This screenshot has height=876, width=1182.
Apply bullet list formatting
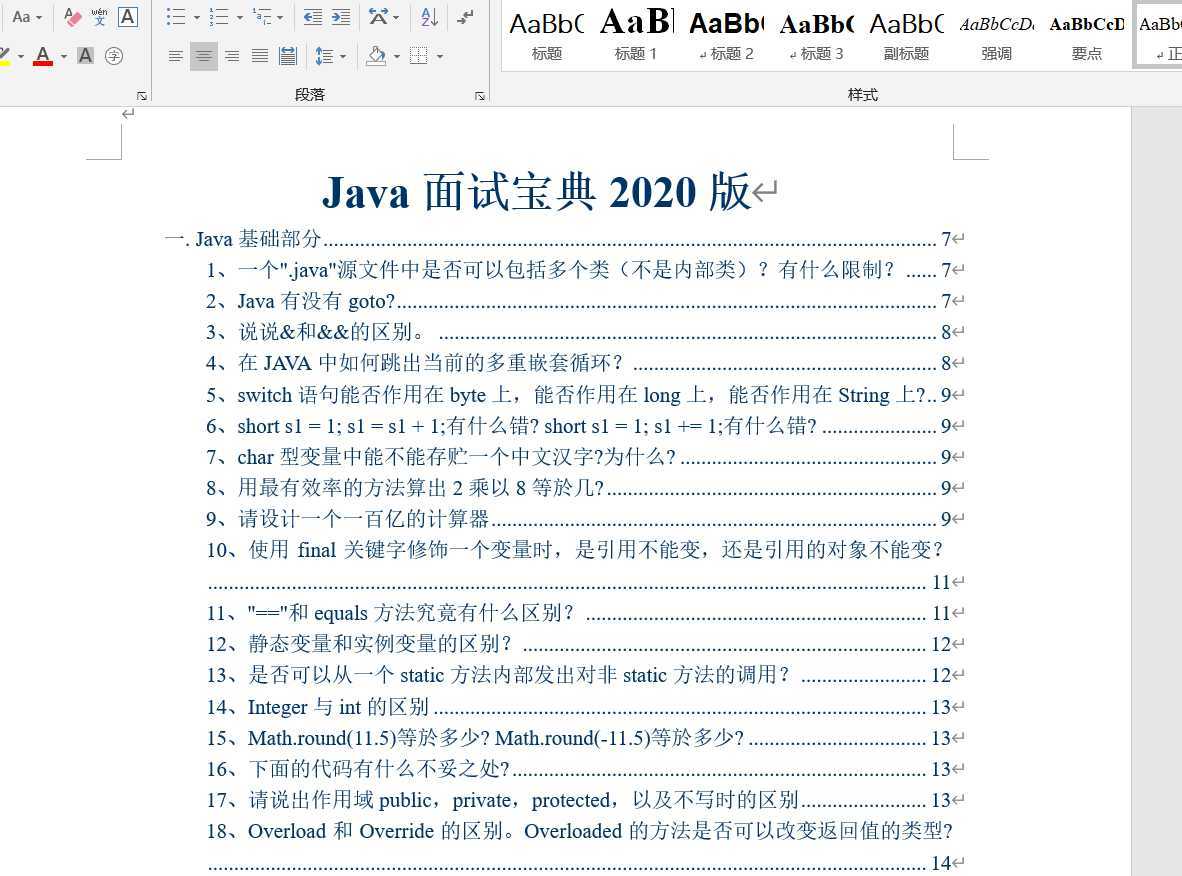(176, 17)
